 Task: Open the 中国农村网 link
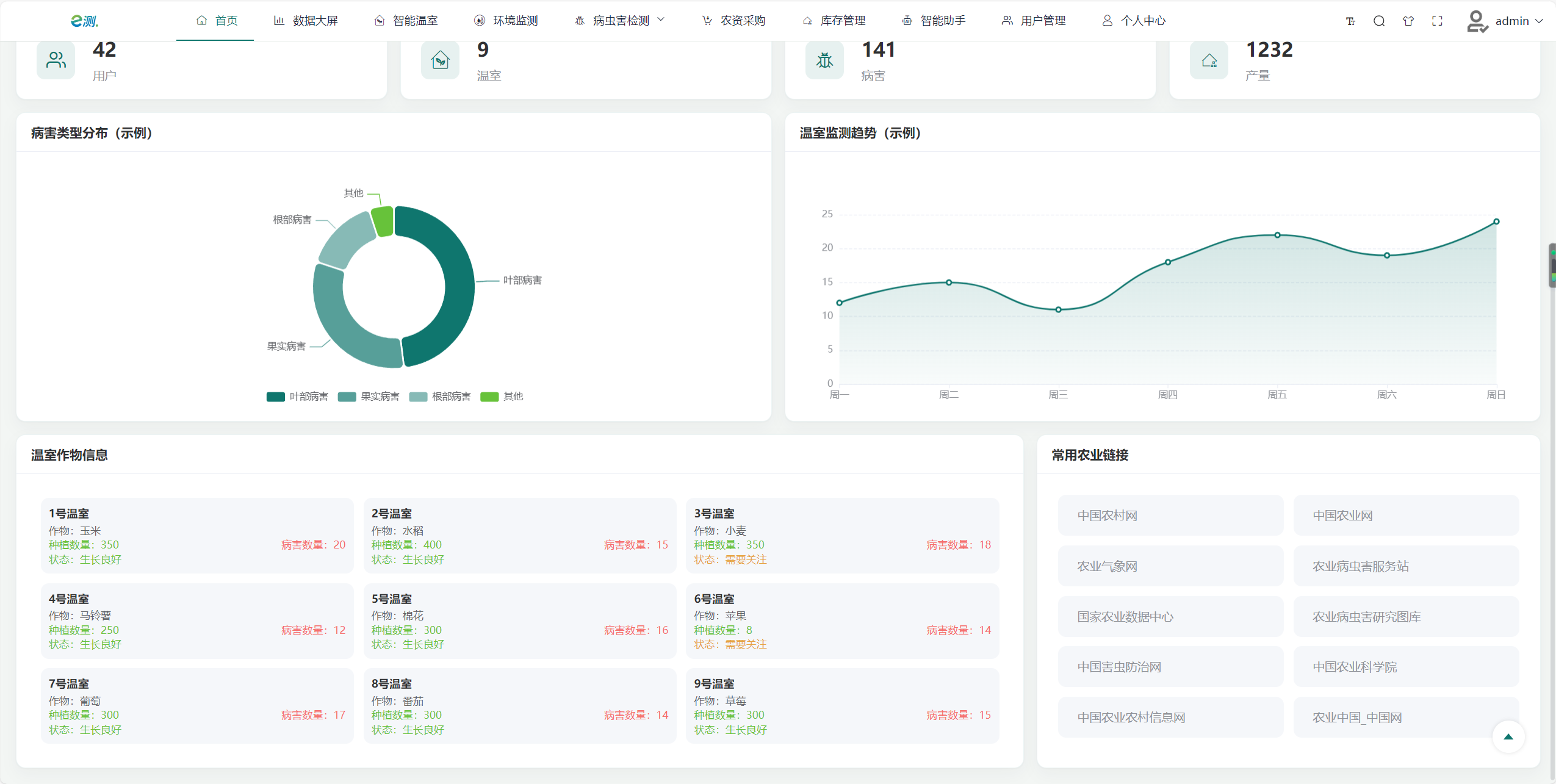(x=1170, y=516)
